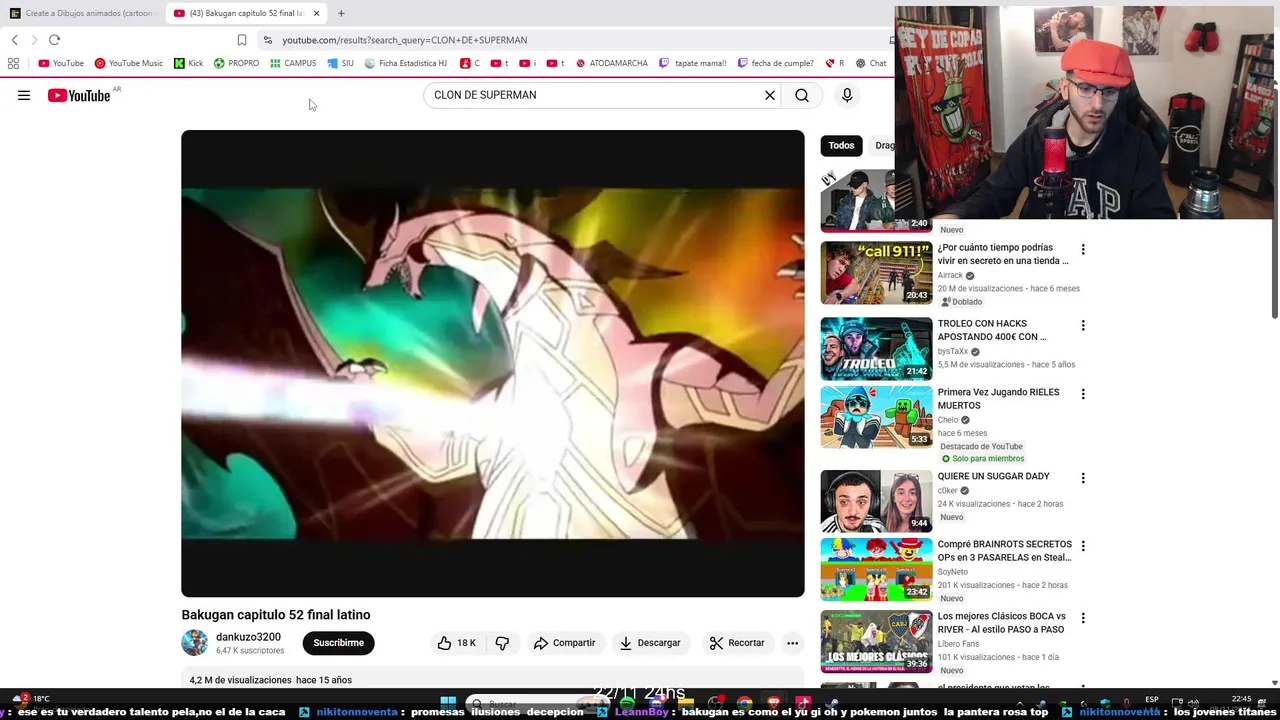This screenshot has width=1280, height=720.
Task: Open YouTube bookmark in bookmarks bar
Action: coord(61,63)
